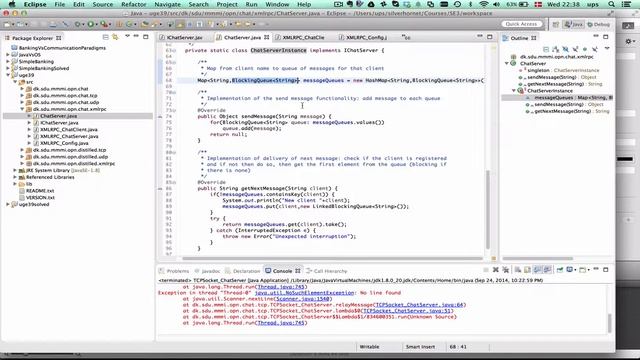Switch to XMLRPC_Config.java editor tab
The image size is (640, 360).
click(366, 38)
